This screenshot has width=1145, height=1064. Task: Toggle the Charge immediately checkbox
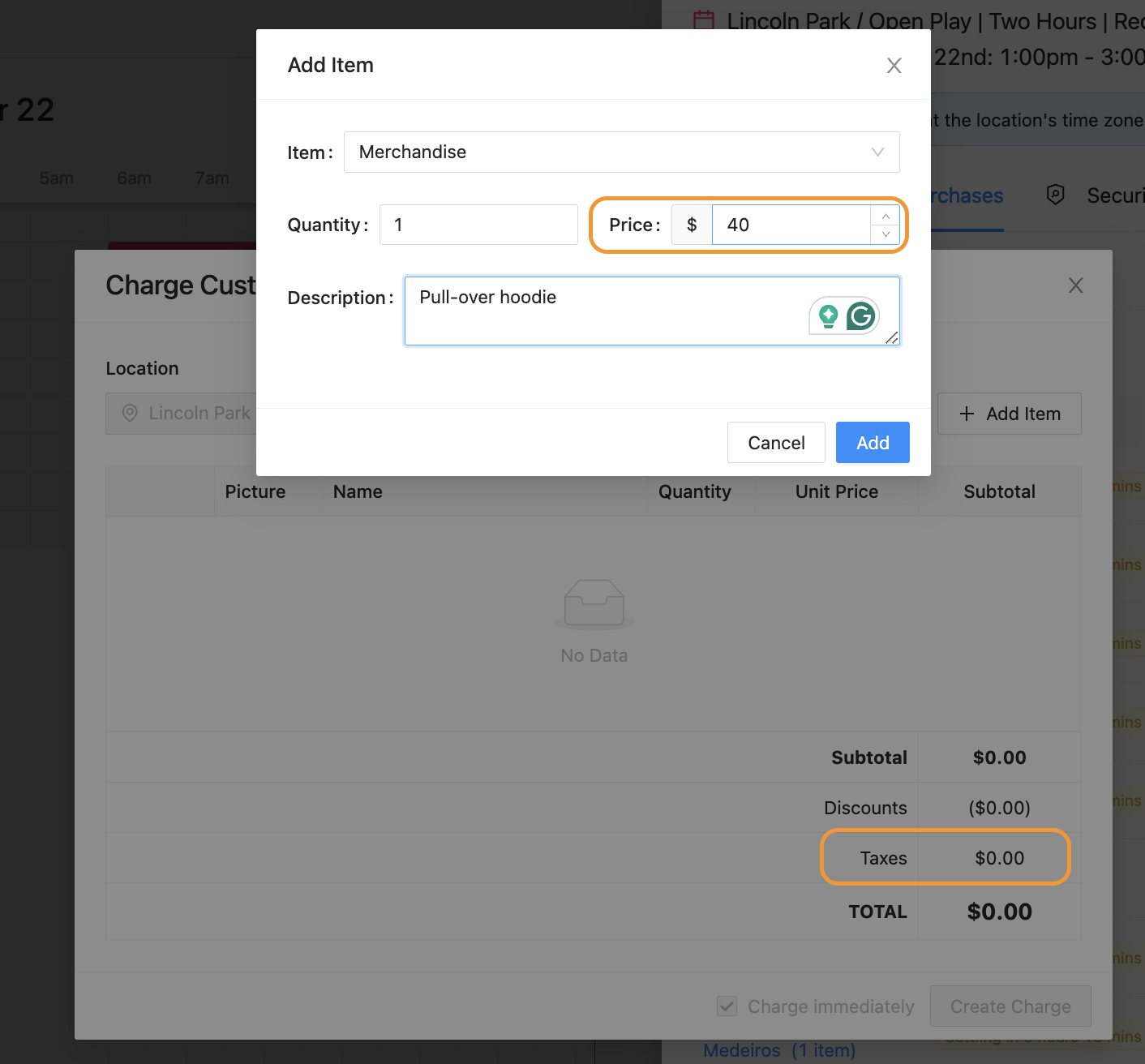[727, 1006]
